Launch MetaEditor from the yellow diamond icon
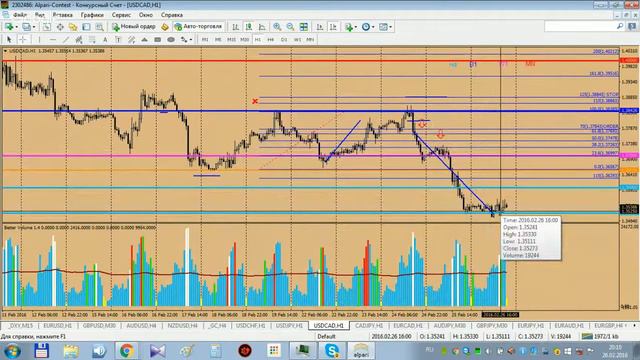640x360 pixels. [165, 27]
